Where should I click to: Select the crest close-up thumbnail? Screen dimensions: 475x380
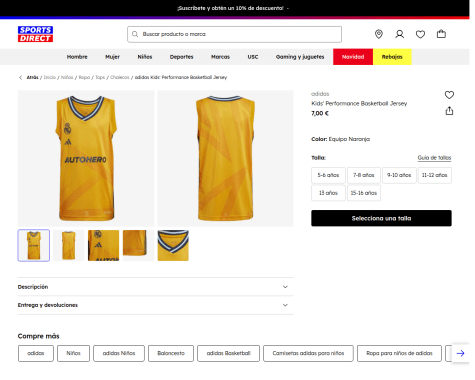click(103, 245)
